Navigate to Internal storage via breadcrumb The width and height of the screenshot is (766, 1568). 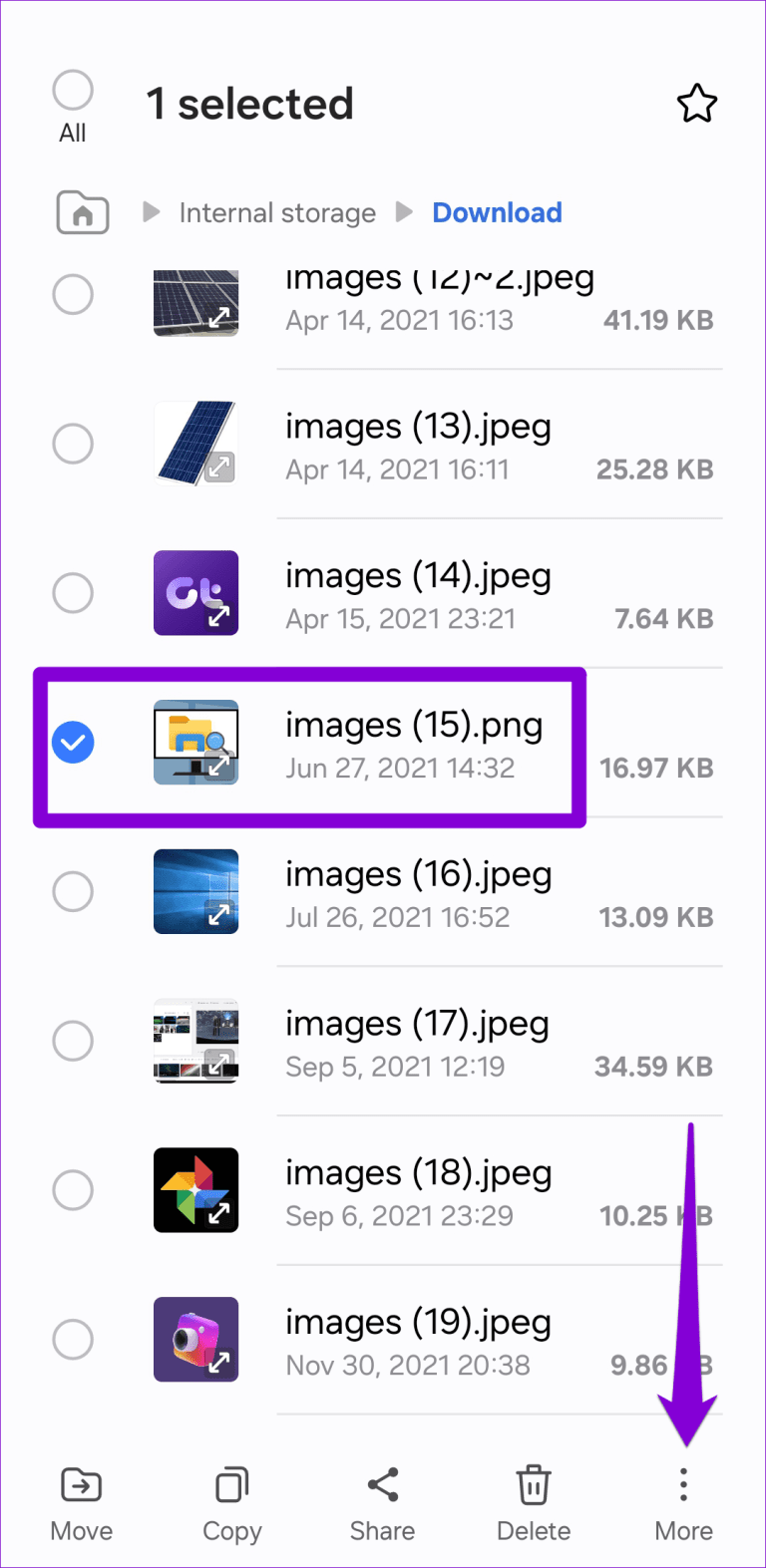pos(276,211)
